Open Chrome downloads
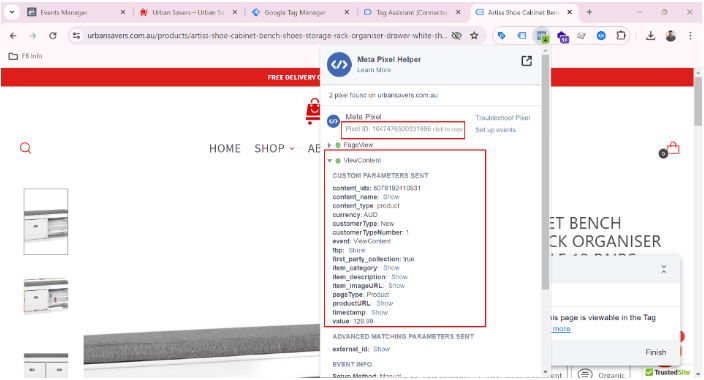This screenshot has height=380, width=704. coord(650,36)
